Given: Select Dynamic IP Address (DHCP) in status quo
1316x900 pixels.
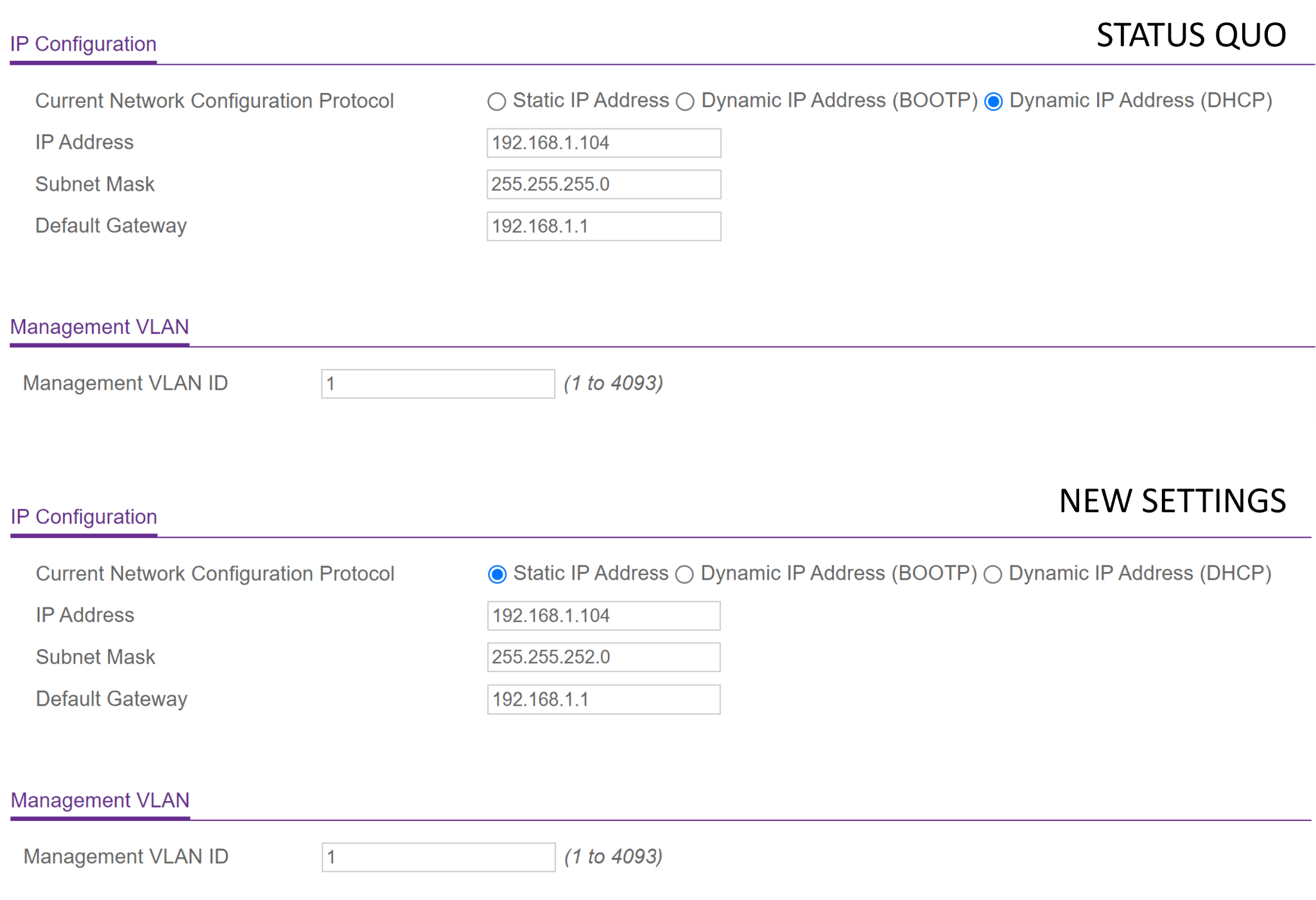Looking at the screenshot, I should pos(994,101).
